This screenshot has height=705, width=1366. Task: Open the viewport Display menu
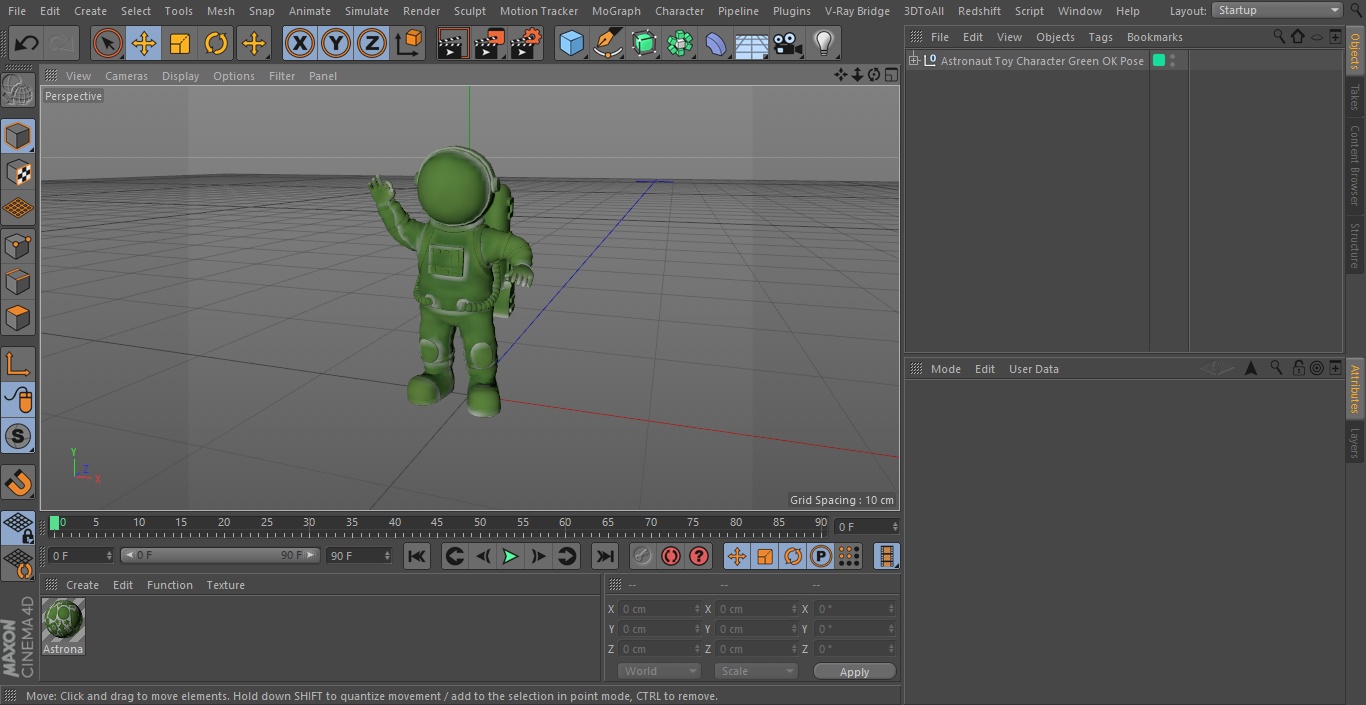coord(180,76)
